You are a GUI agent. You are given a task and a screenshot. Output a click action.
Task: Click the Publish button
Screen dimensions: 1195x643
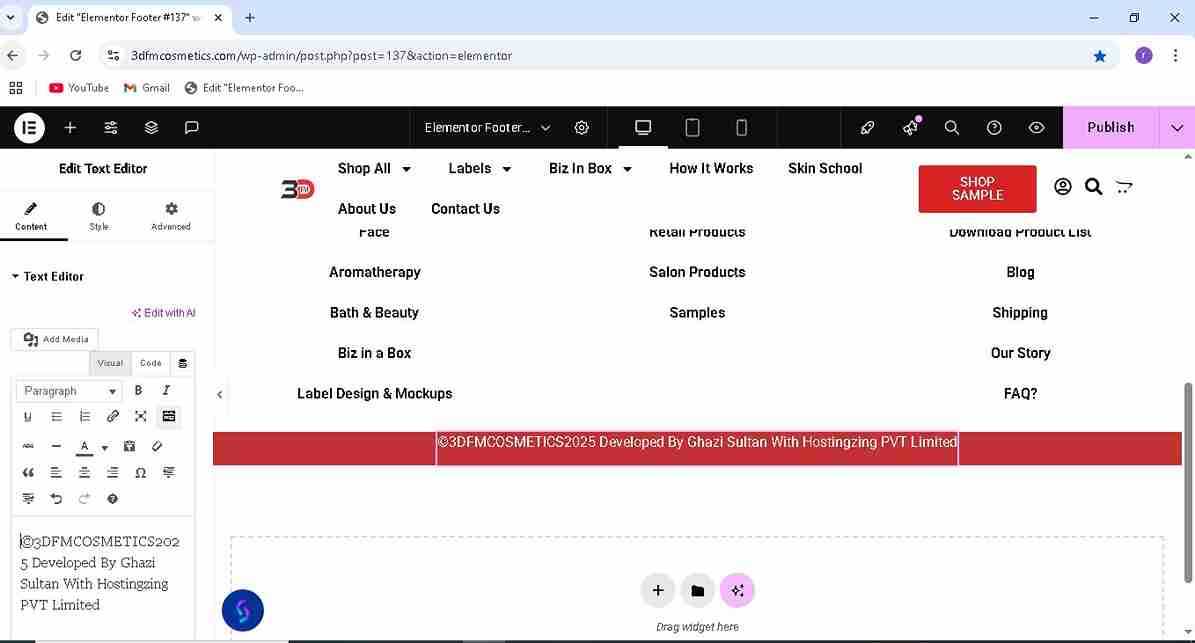point(1110,127)
